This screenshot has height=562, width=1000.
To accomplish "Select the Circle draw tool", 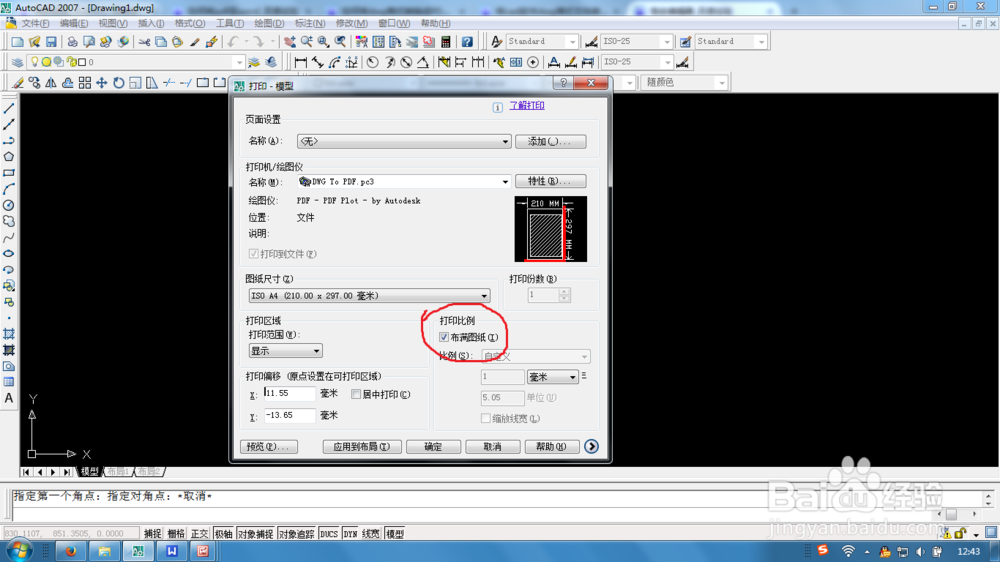I will (9, 205).
